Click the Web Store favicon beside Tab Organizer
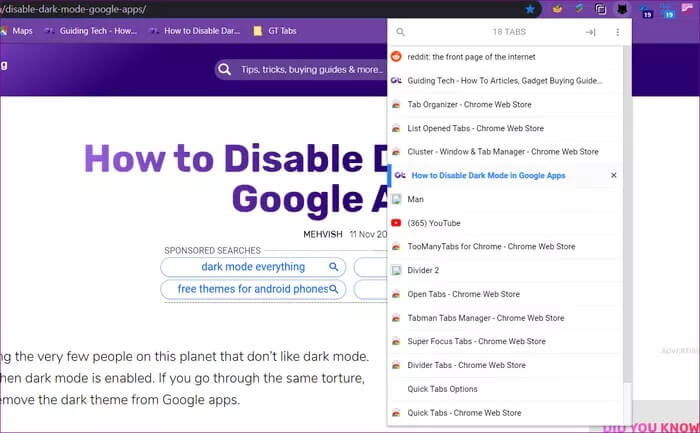Image resolution: width=700 pixels, height=433 pixels. [396, 104]
